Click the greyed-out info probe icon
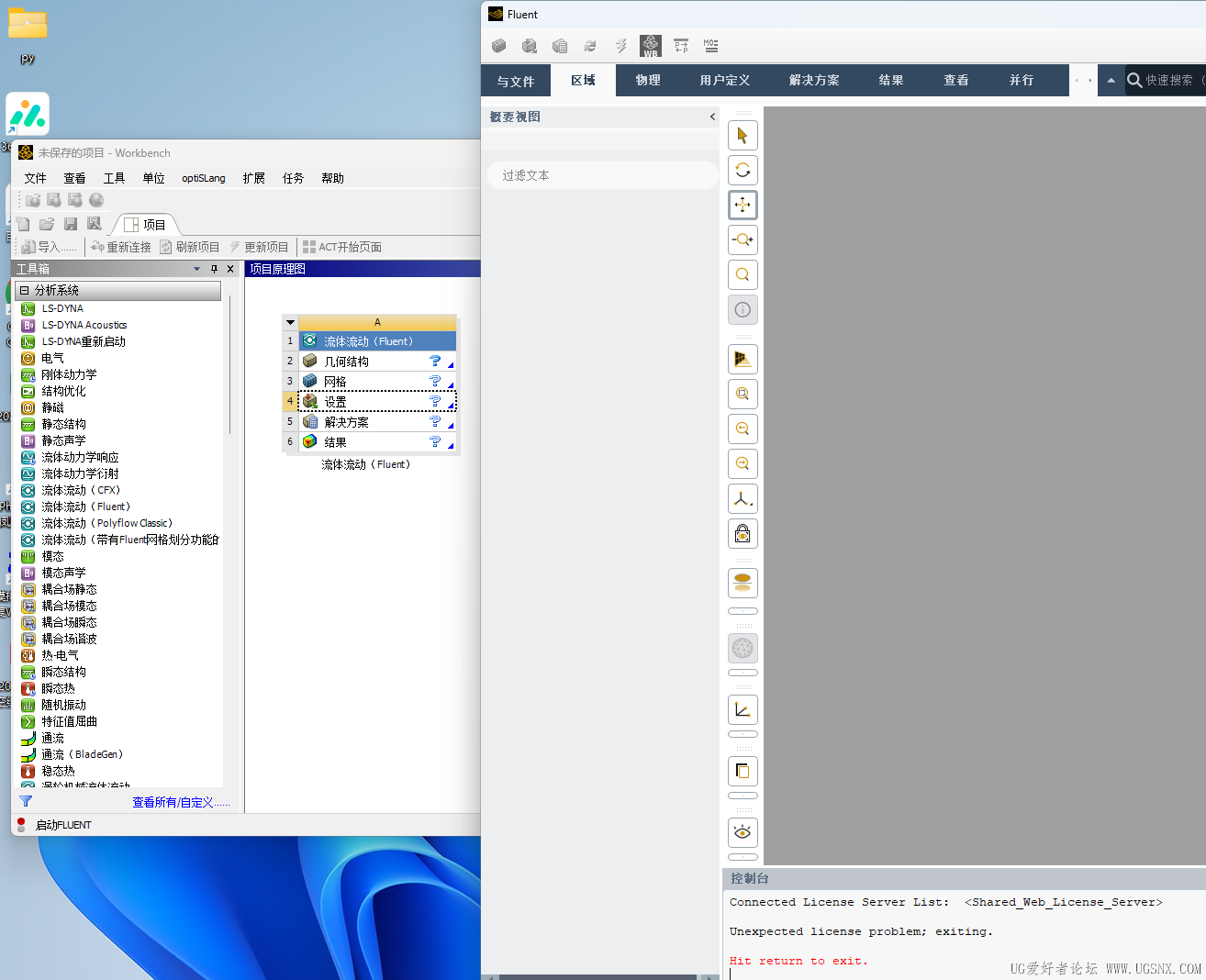The image size is (1206, 980). pyautogui.click(x=743, y=309)
